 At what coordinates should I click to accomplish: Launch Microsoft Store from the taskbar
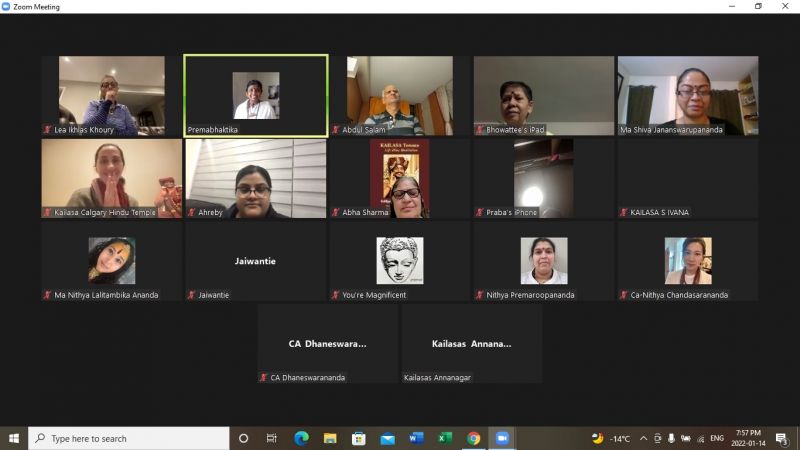(x=359, y=438)
